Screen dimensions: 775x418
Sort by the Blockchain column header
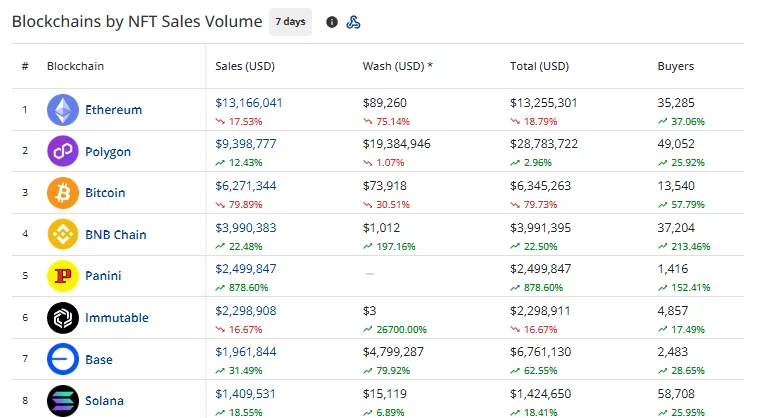75,66
